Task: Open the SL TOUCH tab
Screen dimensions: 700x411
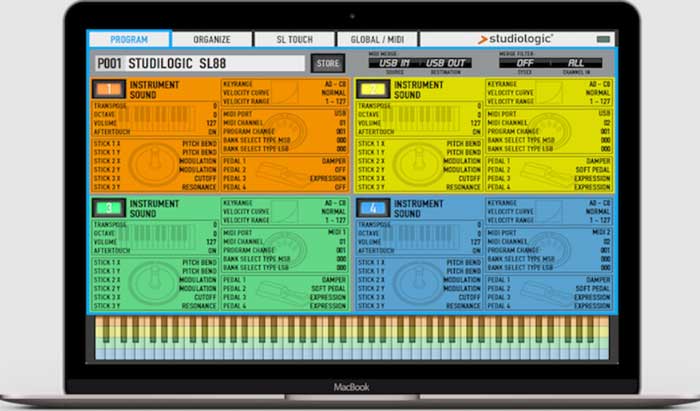Action: click(x=294, y=39)
